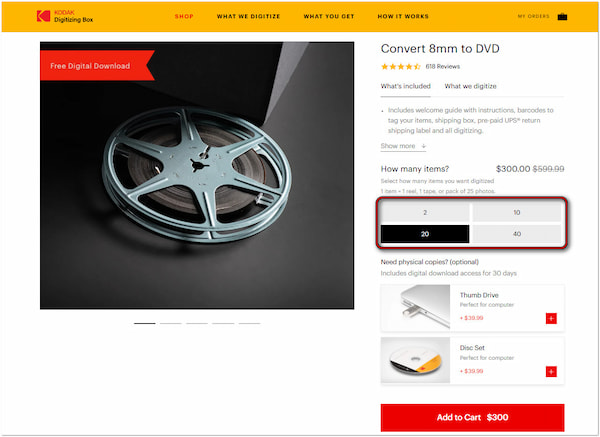
Task: Open the shopping cart icon
Action: [x=562, y=17]
